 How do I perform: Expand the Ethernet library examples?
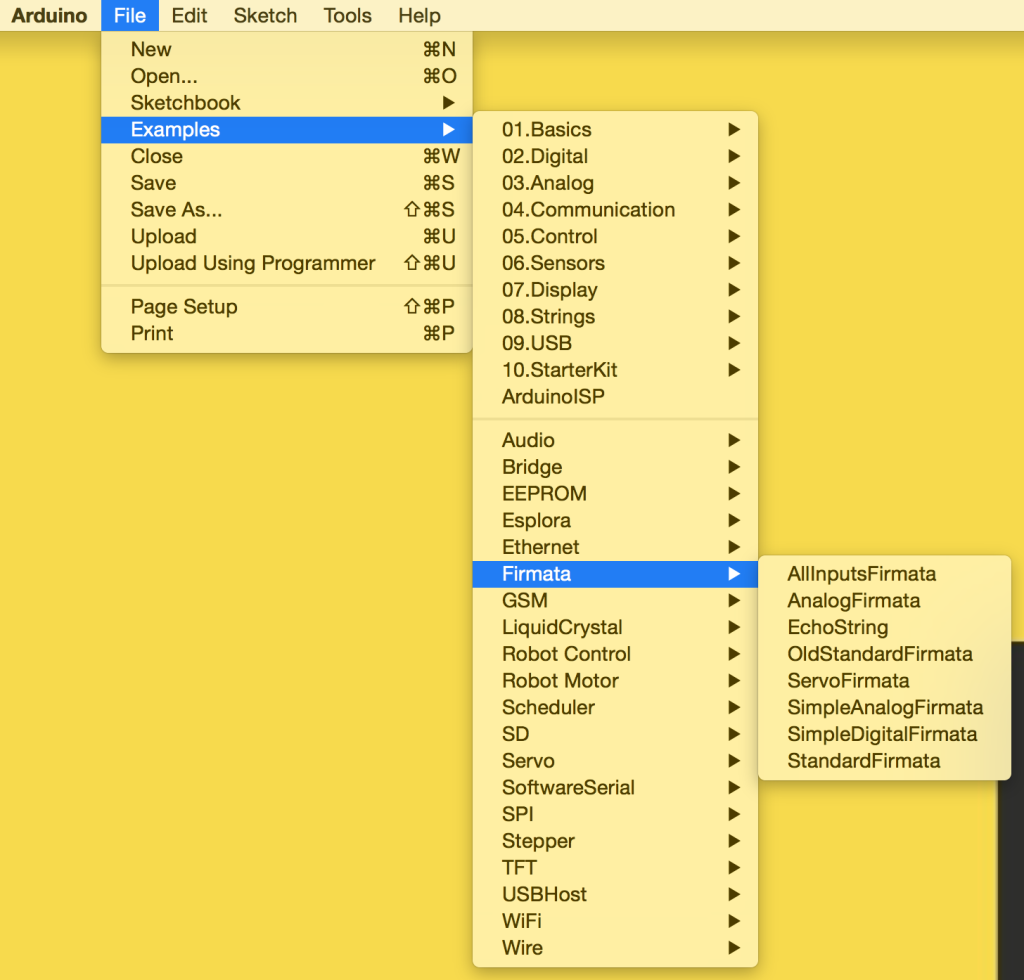(x=540, y=547)
